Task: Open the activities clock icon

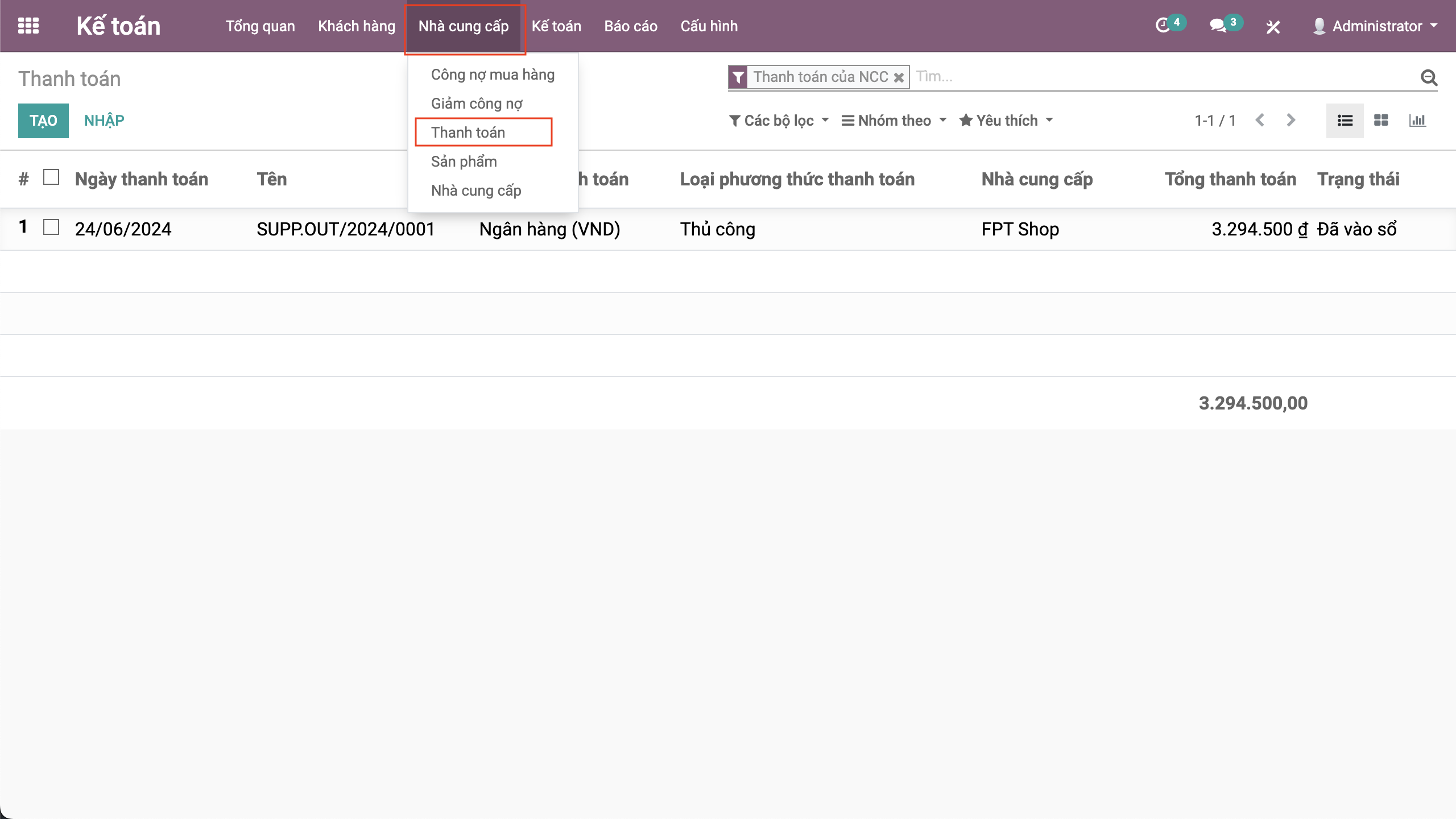Action: point(1163,26)
